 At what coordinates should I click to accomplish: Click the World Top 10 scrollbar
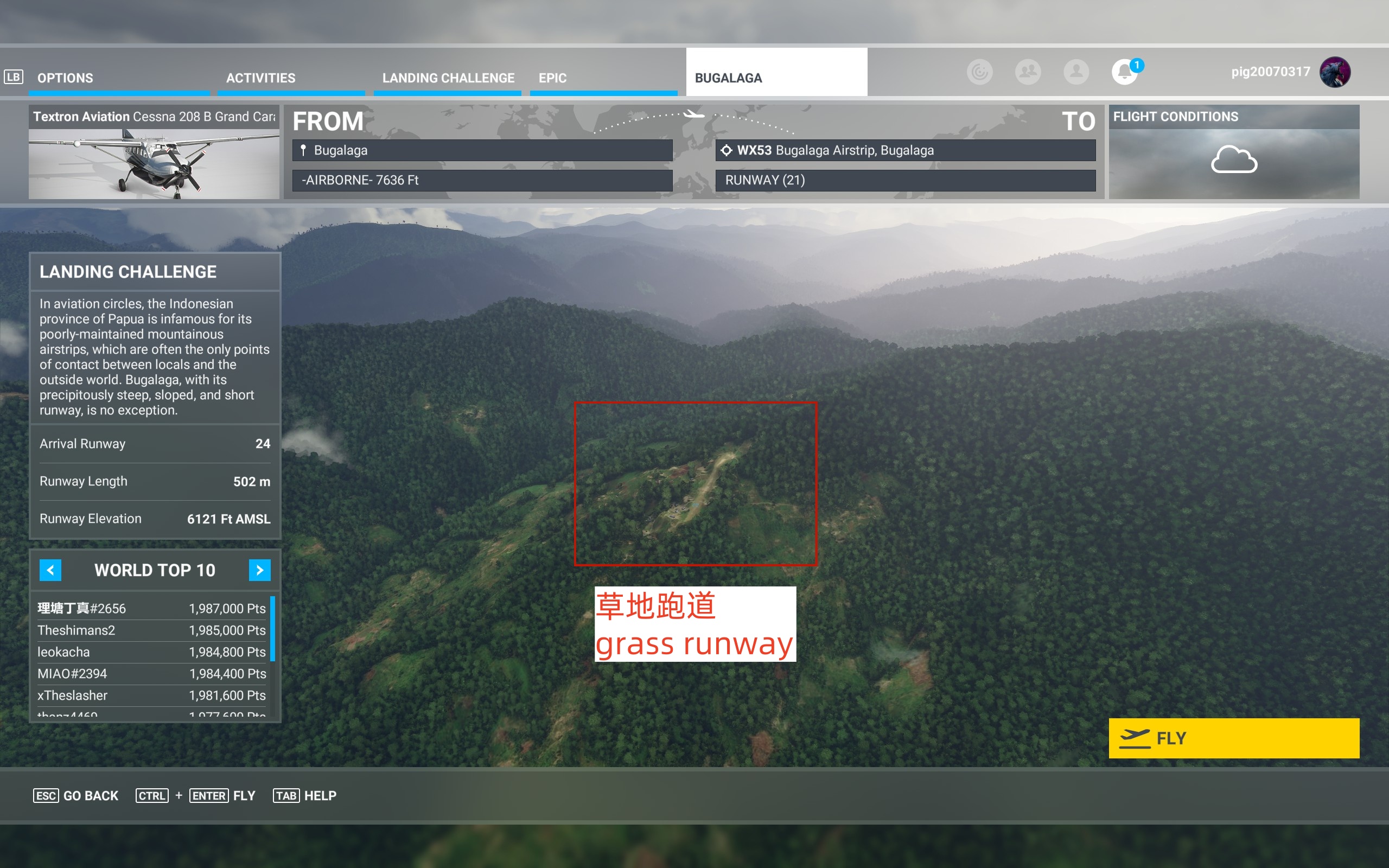[x=272, y=629]
